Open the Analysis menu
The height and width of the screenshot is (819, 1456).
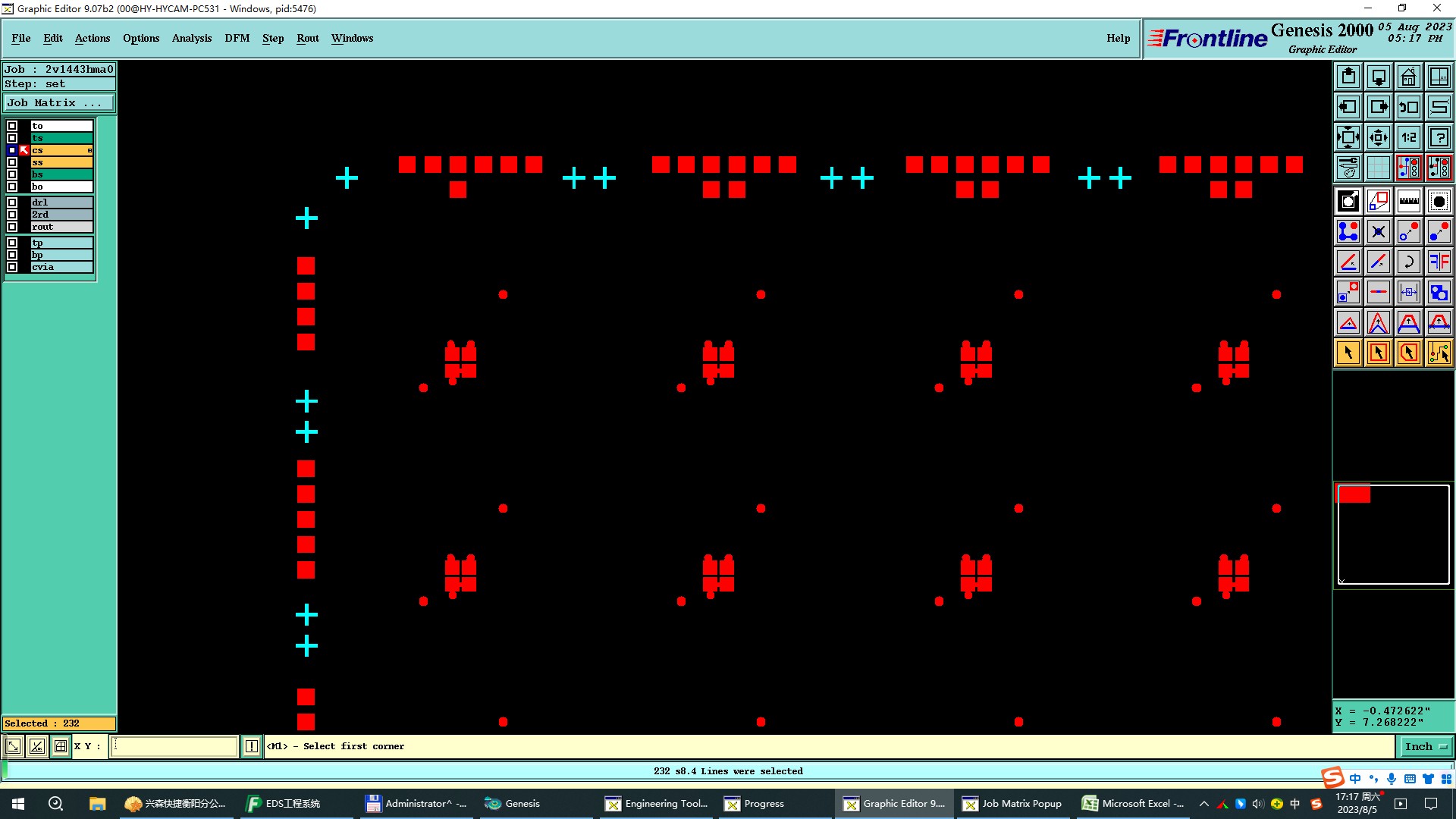(x=192, y=38)
